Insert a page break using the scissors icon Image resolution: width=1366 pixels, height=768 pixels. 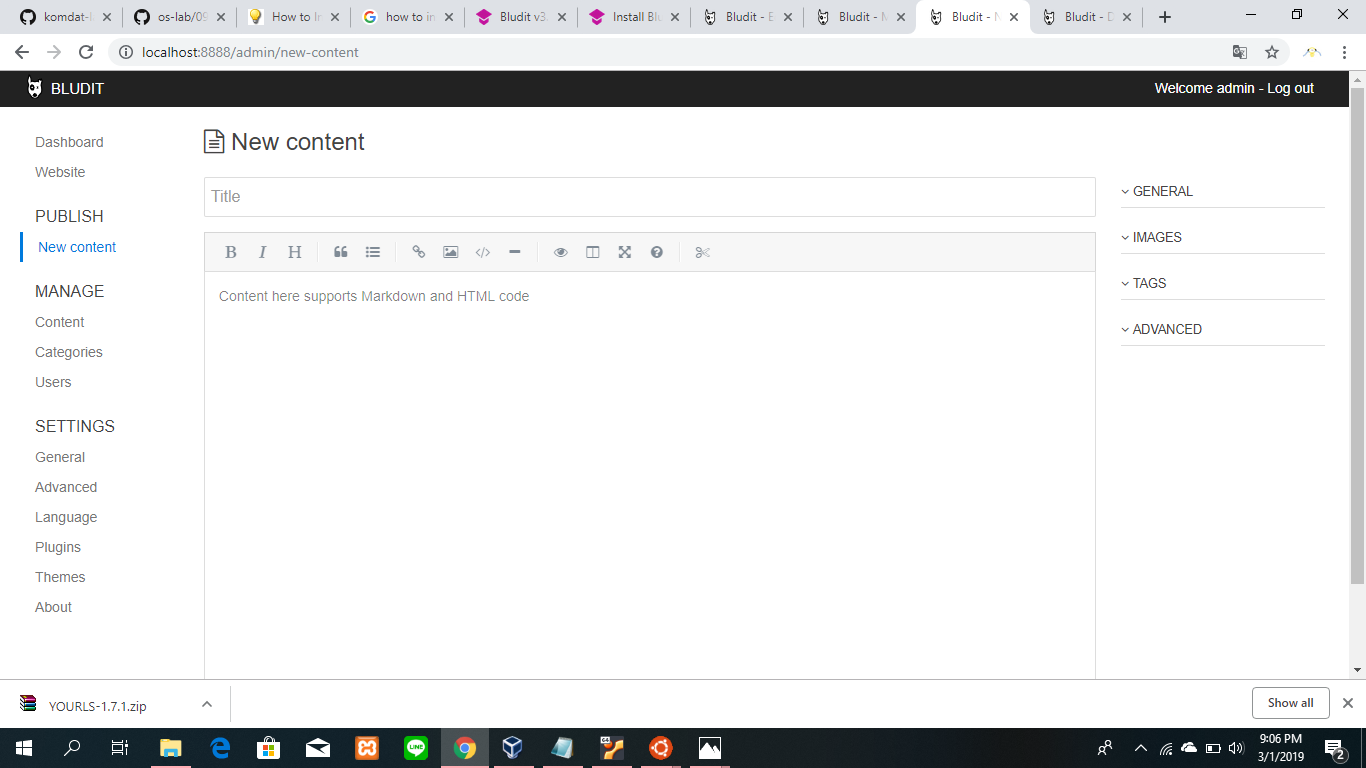tap(703, 252)
